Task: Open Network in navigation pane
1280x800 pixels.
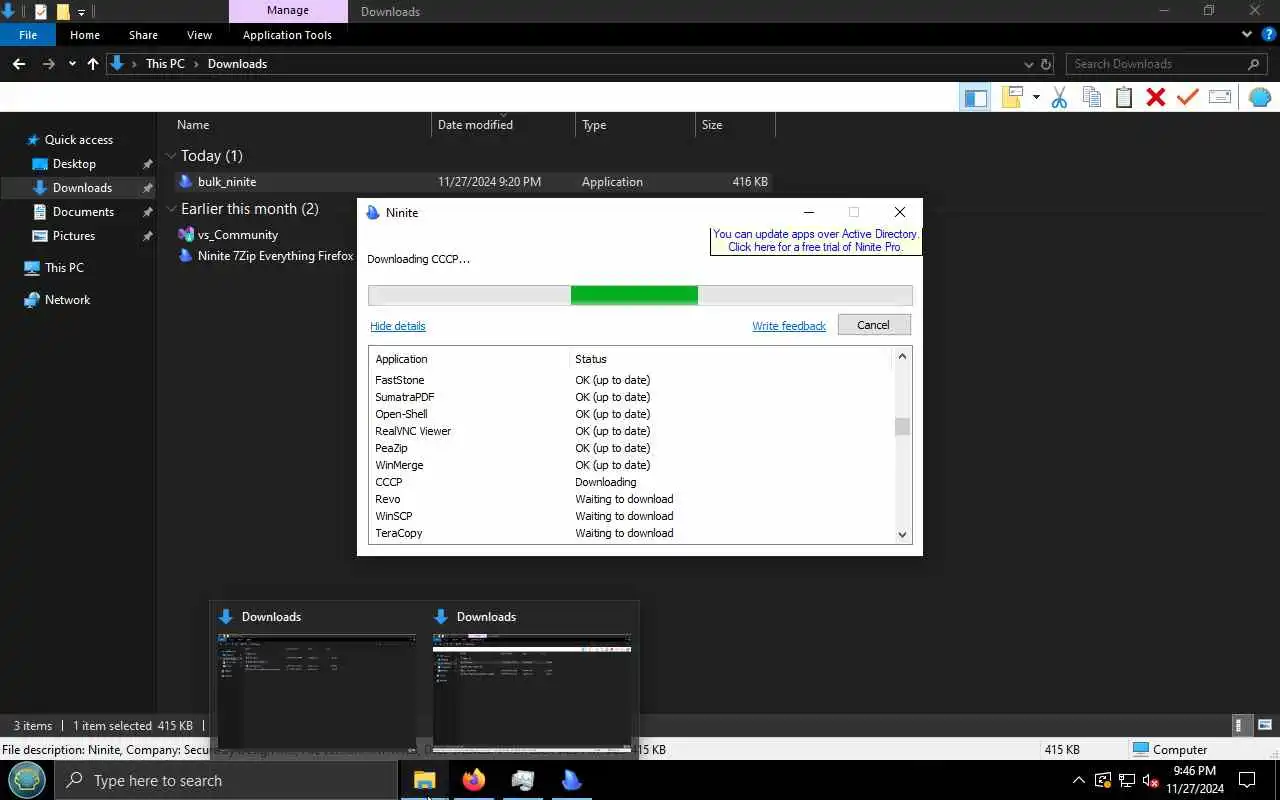Action: point(67,300)
